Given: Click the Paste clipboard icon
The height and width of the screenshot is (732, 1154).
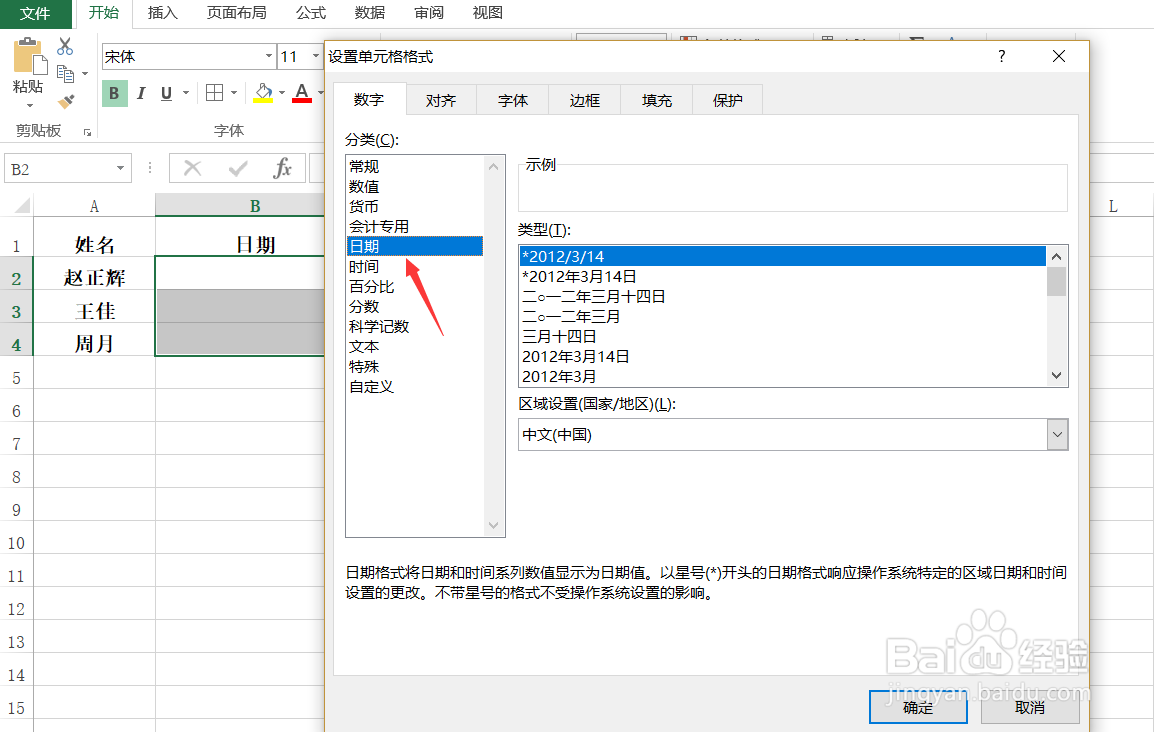Looking at the screenshot, I should tap(28, 57).
